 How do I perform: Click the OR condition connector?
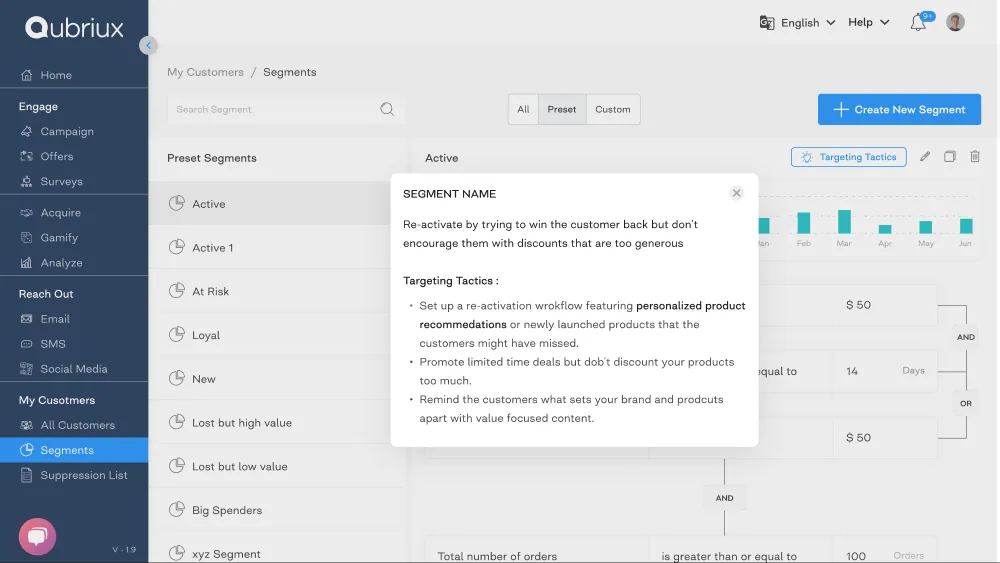(x=966, y=404)
